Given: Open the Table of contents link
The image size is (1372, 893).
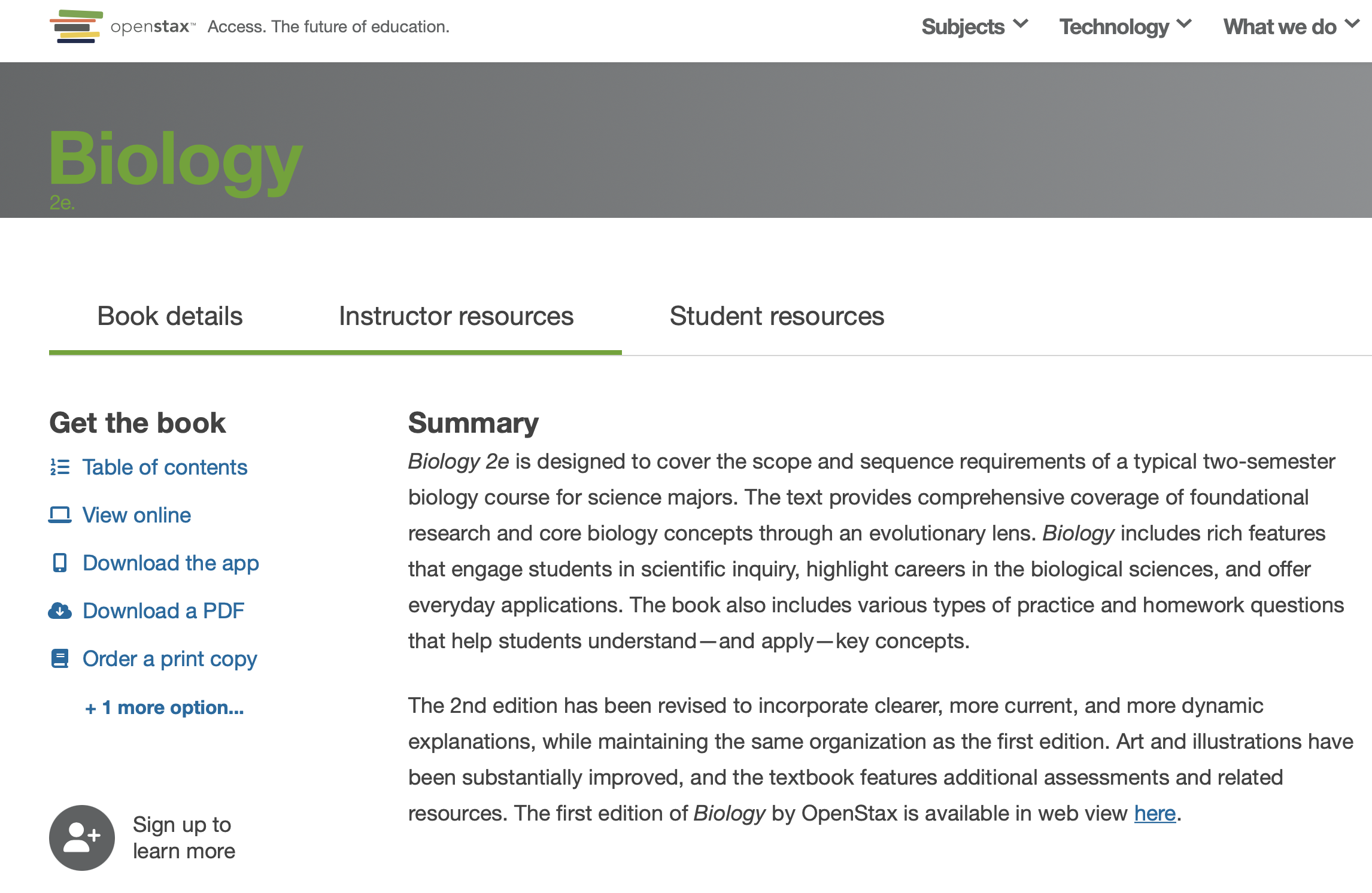Looking at the screenshot, I should coord(165,467).
